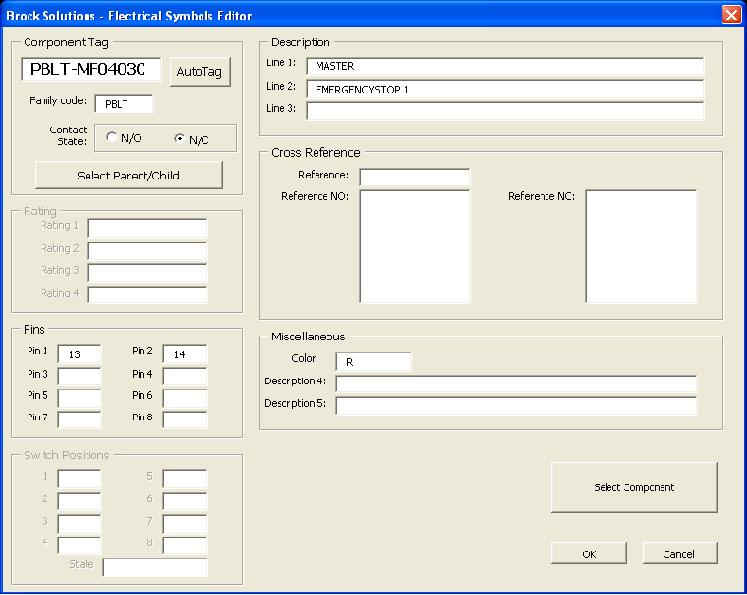Click the Rating 3 field
The width and height of the screenshot is (747, 595).
147,273
